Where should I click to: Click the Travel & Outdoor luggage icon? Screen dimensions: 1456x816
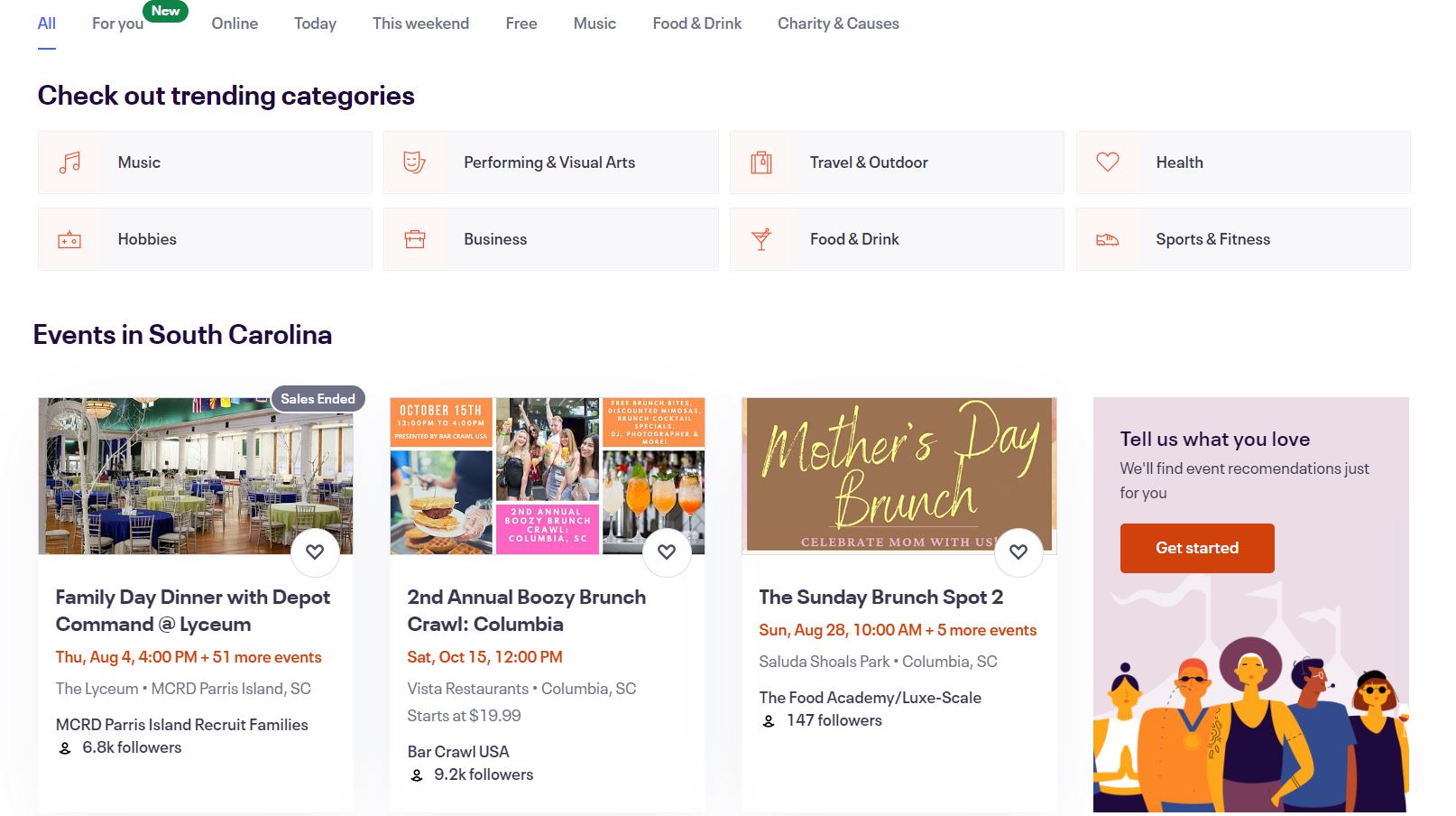tap(761, 162)
